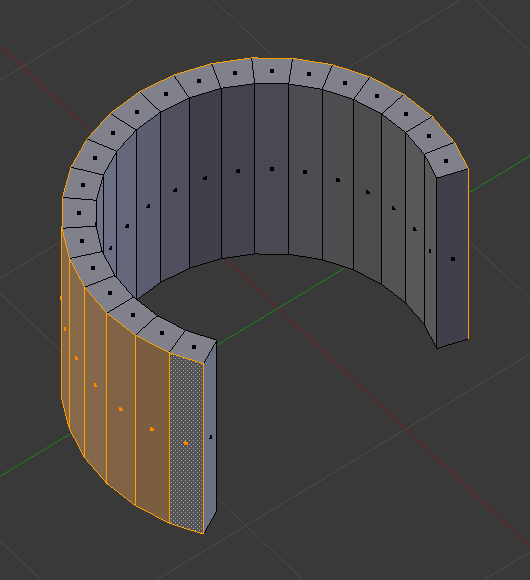This screenshot has width=530, height=580.
Task: Select the stippled active face on outer wall
Action: 186,443
